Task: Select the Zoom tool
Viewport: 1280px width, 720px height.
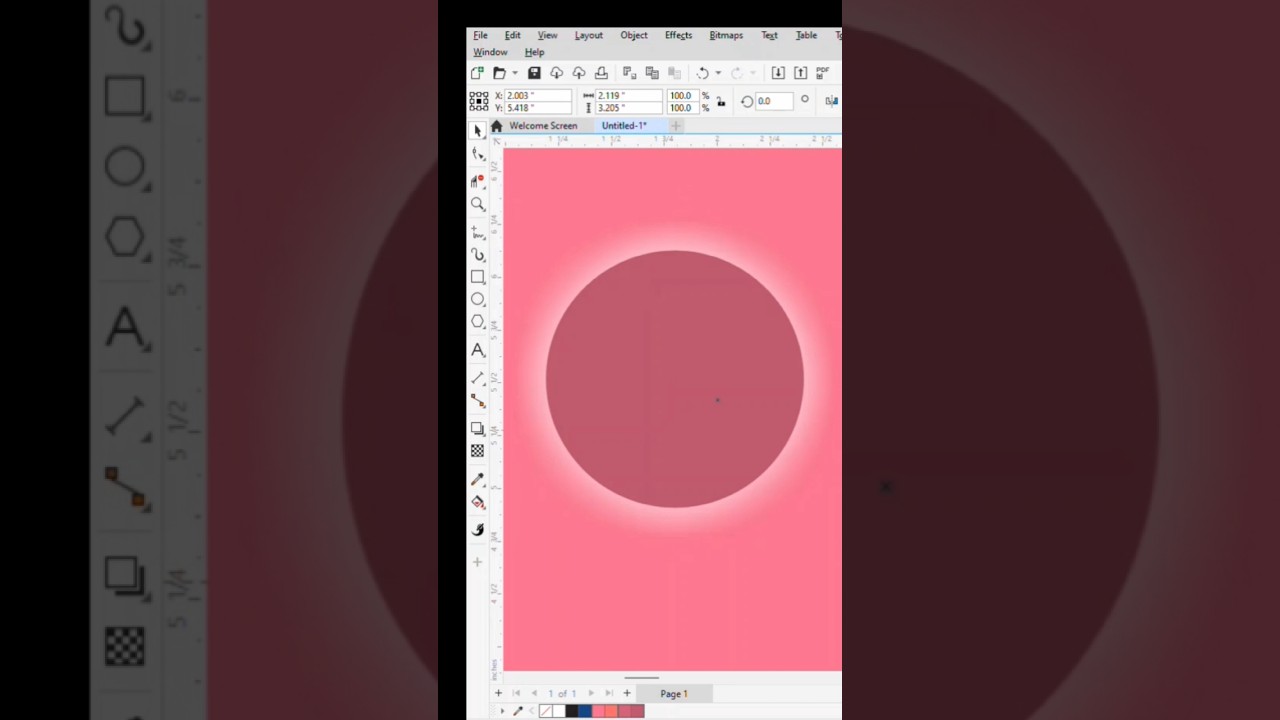Action: [478, 204]
